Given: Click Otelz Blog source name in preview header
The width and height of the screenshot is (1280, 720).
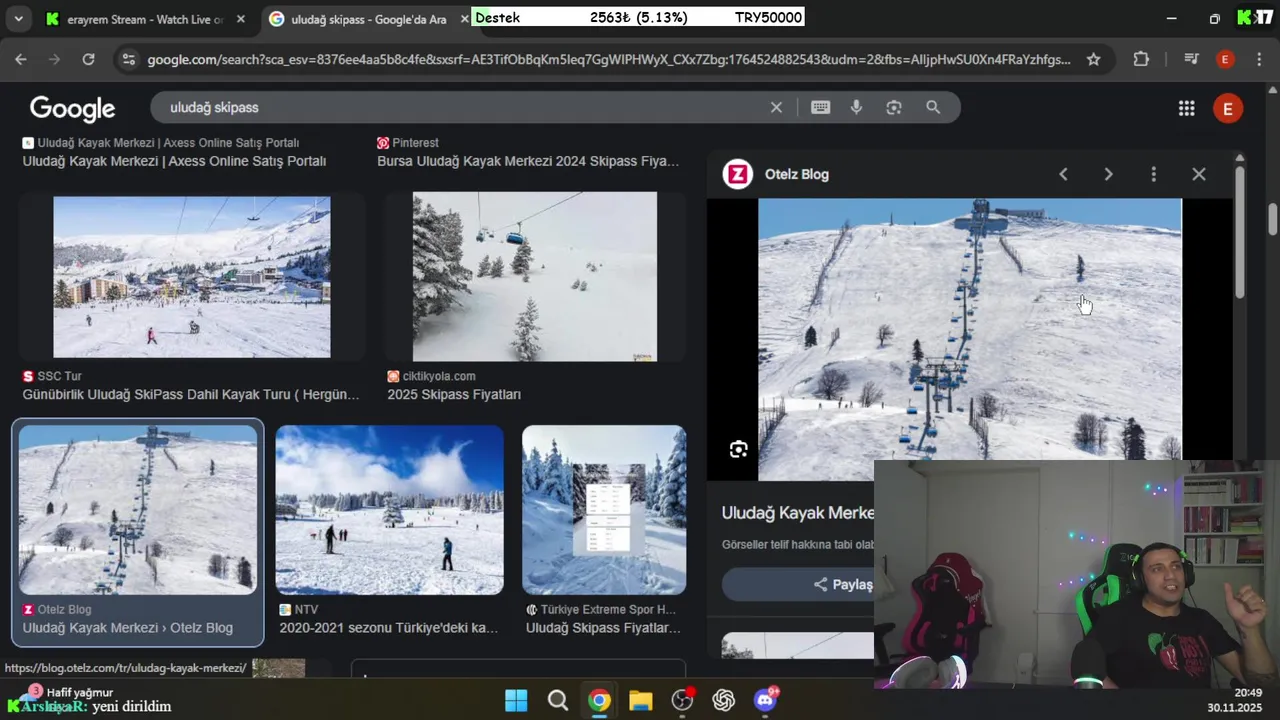Looking at the screenshot, I should pyautogui.click(x=797, y=174).
